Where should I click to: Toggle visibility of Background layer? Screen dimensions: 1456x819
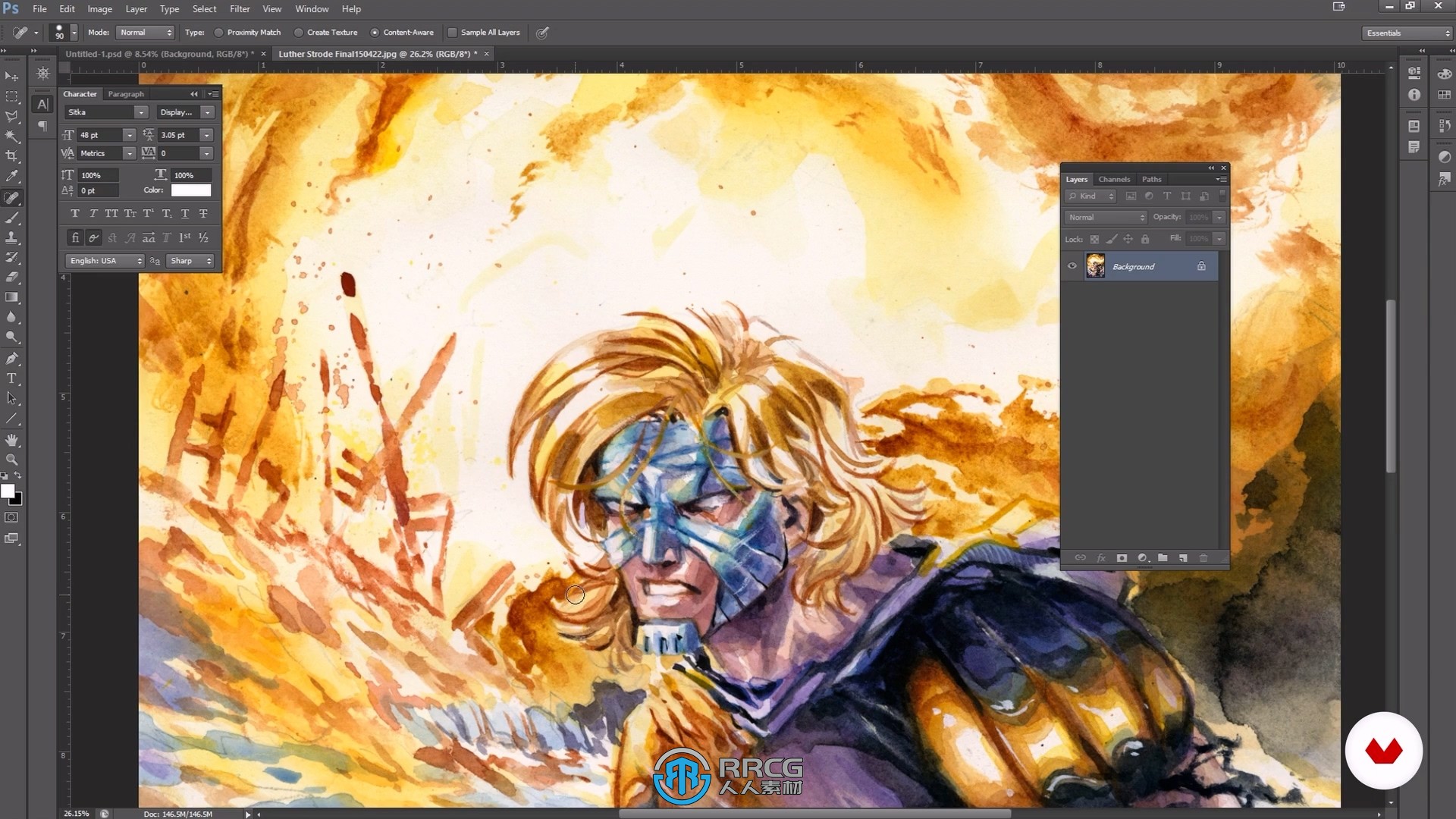(x=1071, y=265)
